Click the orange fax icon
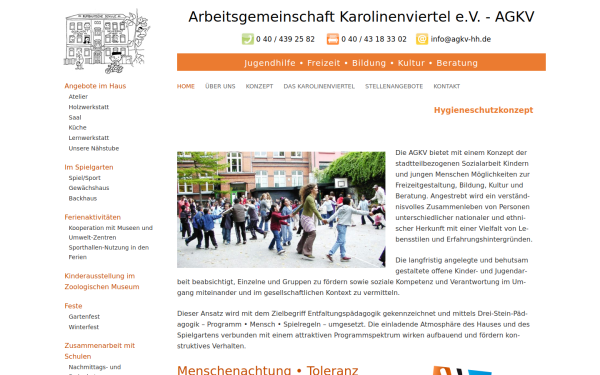The width and height of the screenshot is (600, 375). tap(333, 39)
